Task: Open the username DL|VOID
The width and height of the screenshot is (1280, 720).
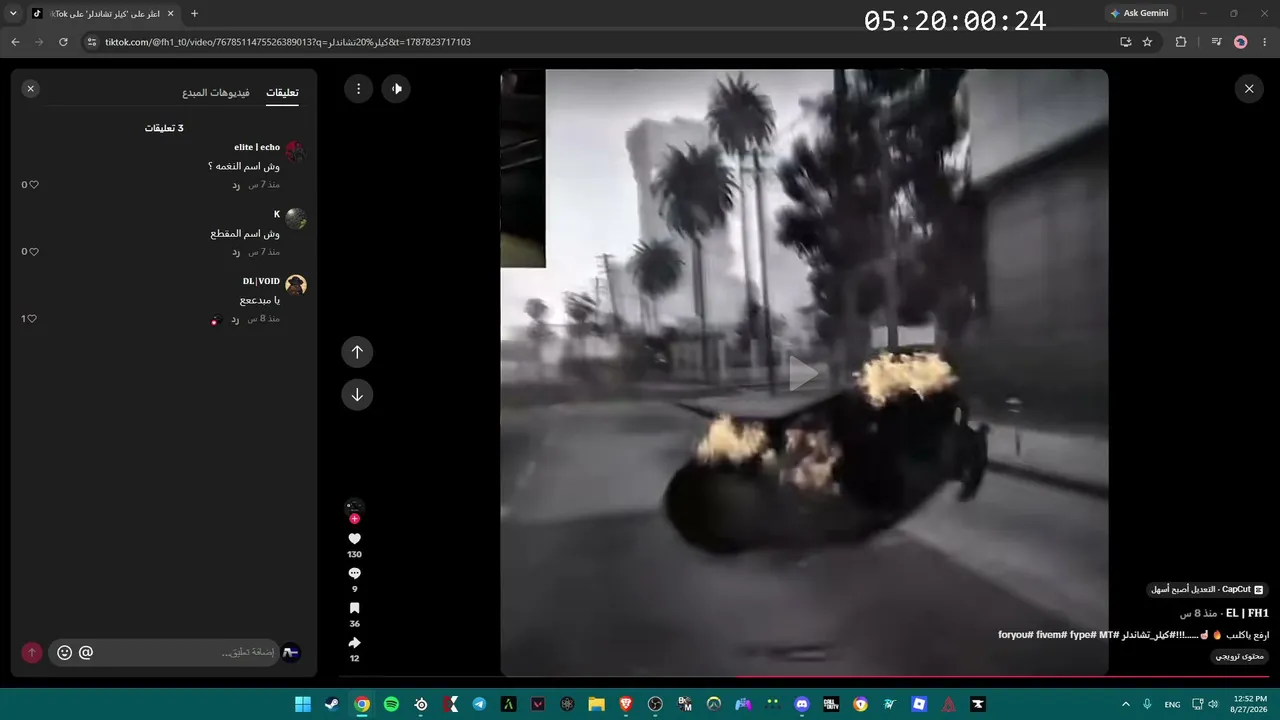Action: 261,282
